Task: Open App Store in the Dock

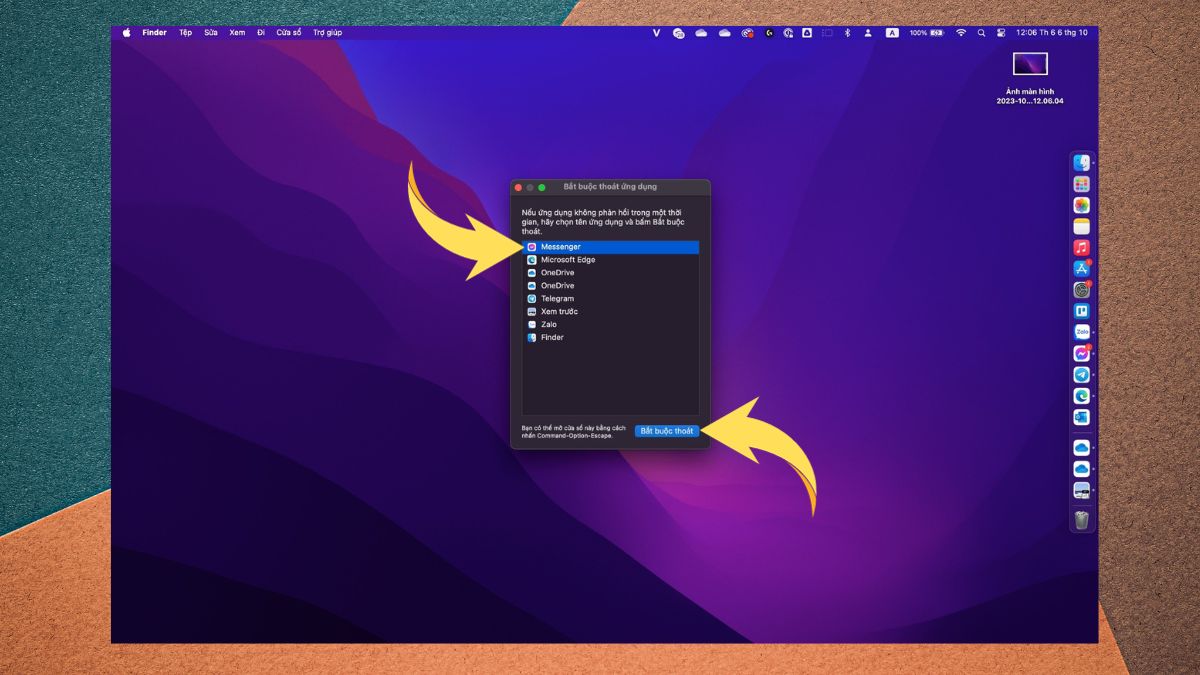Action: 1081,269
